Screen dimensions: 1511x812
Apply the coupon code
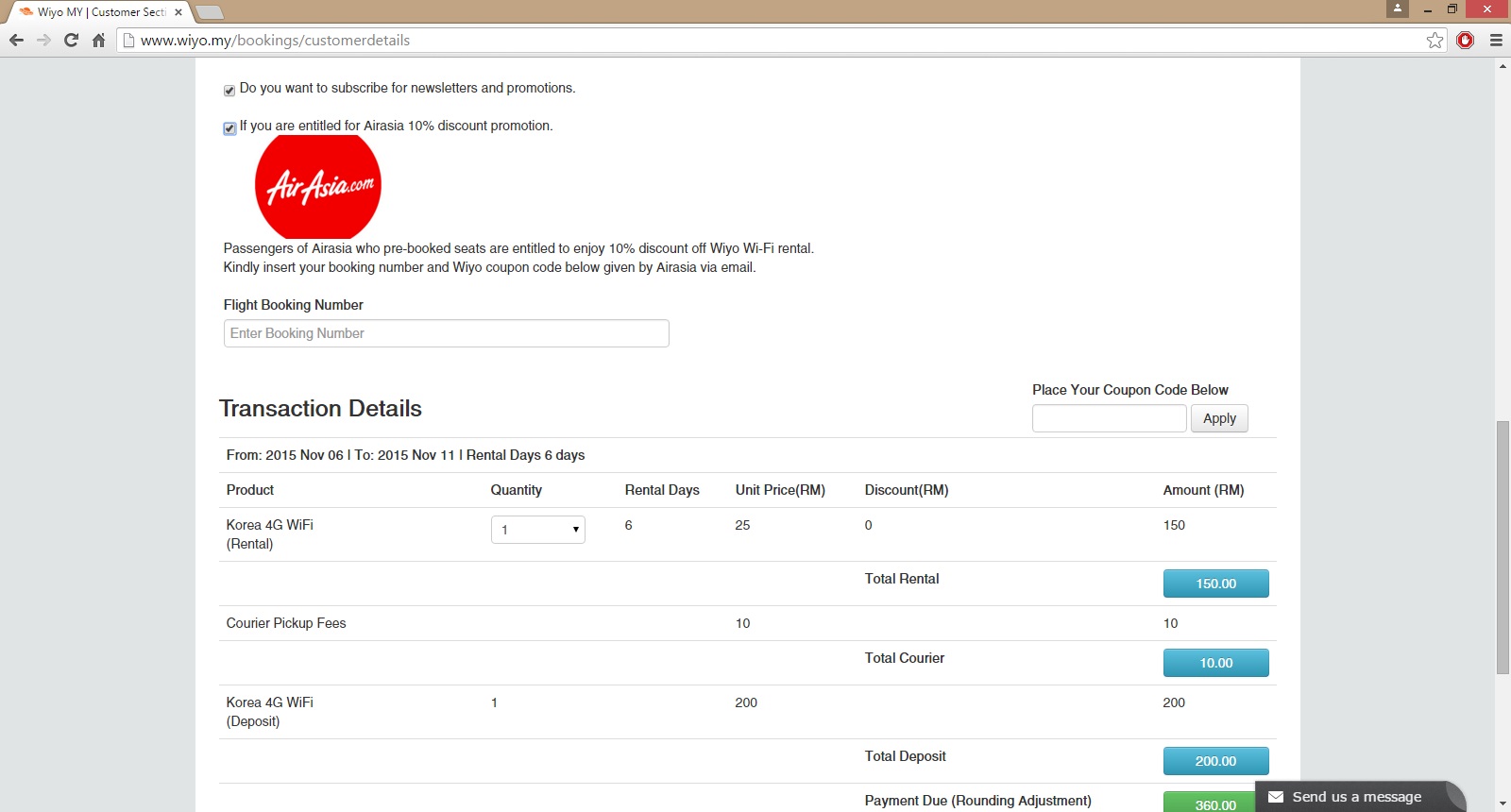pyautogui.click(x=1219, y=418)
